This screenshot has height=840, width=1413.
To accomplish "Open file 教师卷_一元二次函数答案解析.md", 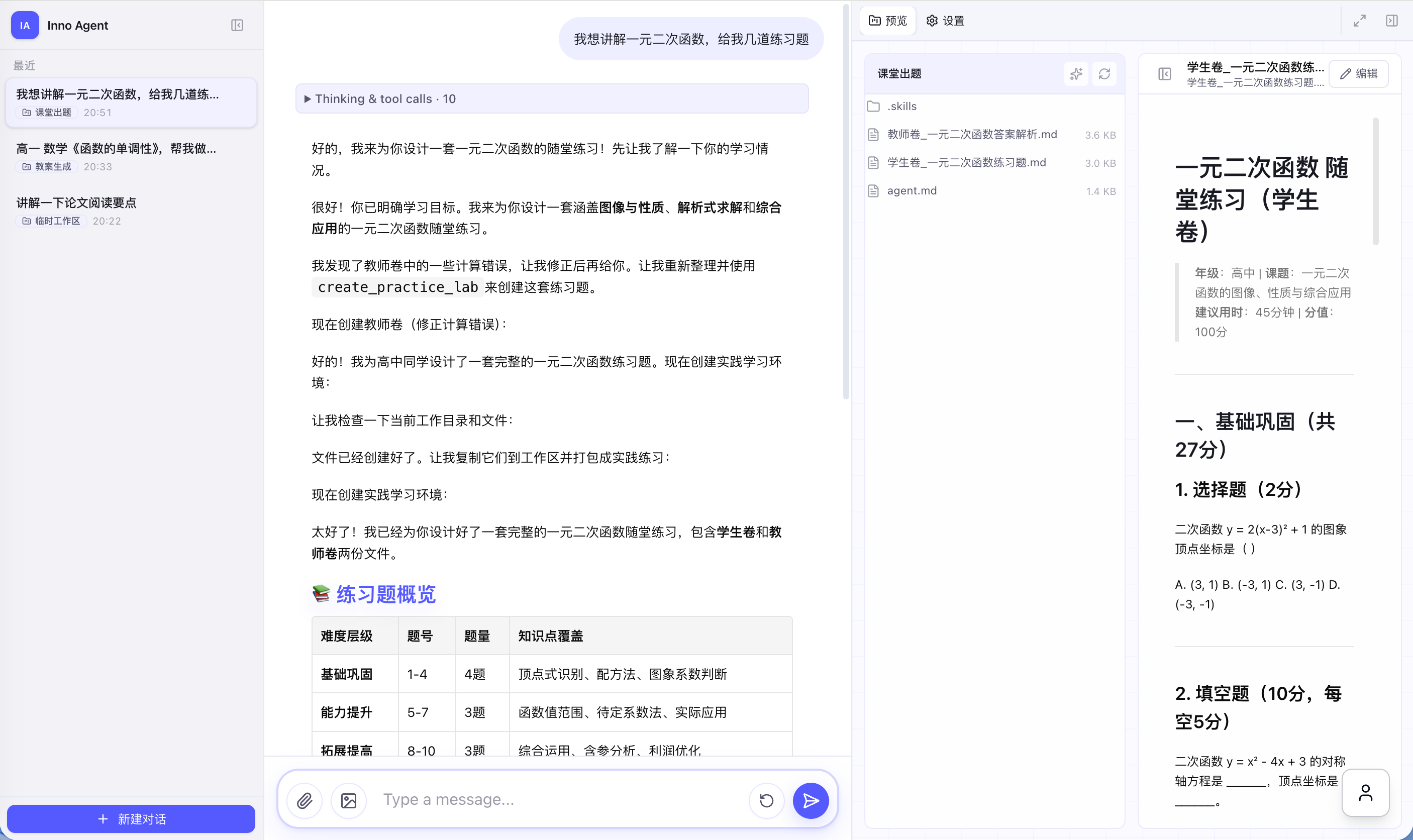I will tap(994, 134).
